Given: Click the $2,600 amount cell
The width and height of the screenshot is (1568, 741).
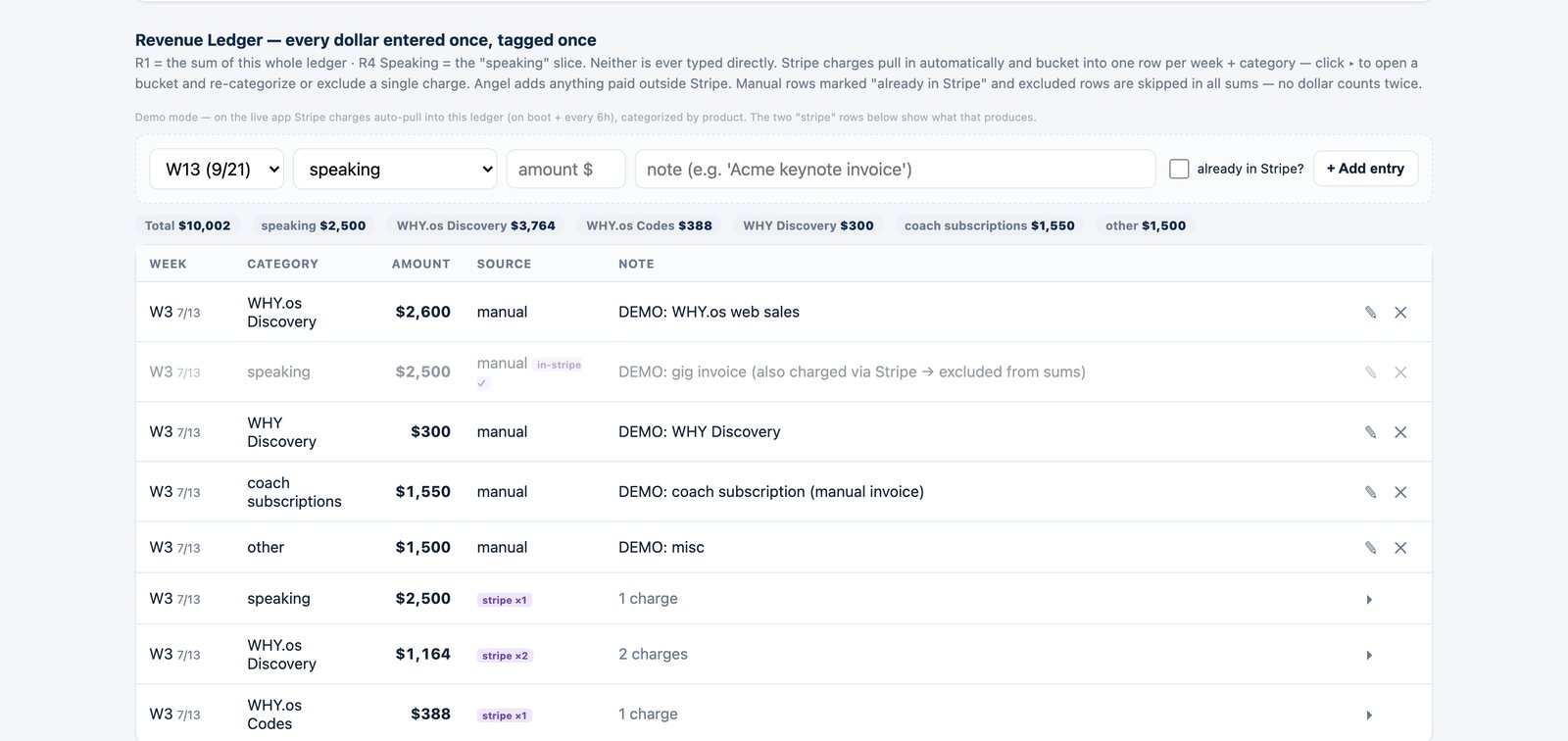Looking at the screenshot, I should [x=422, y=312].
